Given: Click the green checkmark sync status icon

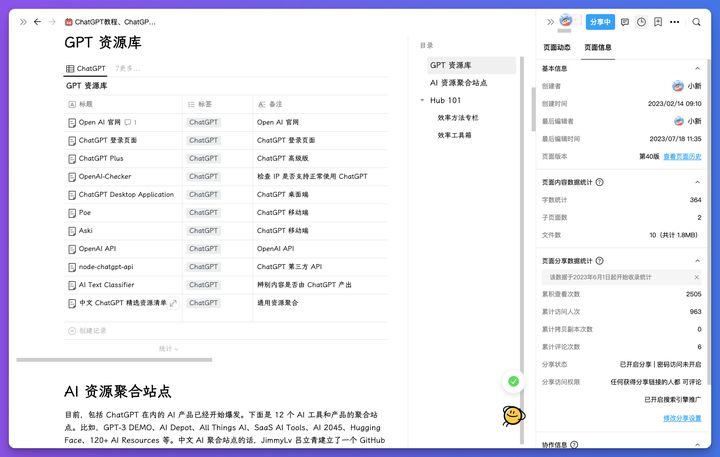Looking at the screenshot, I should 513,381.
